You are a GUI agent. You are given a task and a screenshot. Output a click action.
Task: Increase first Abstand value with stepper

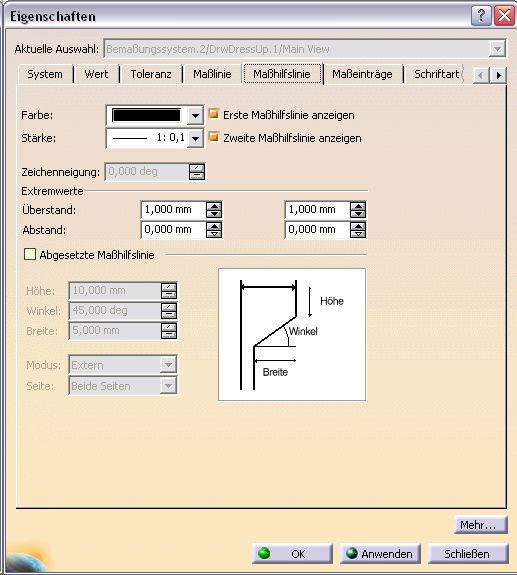click(x=214, y=226)
